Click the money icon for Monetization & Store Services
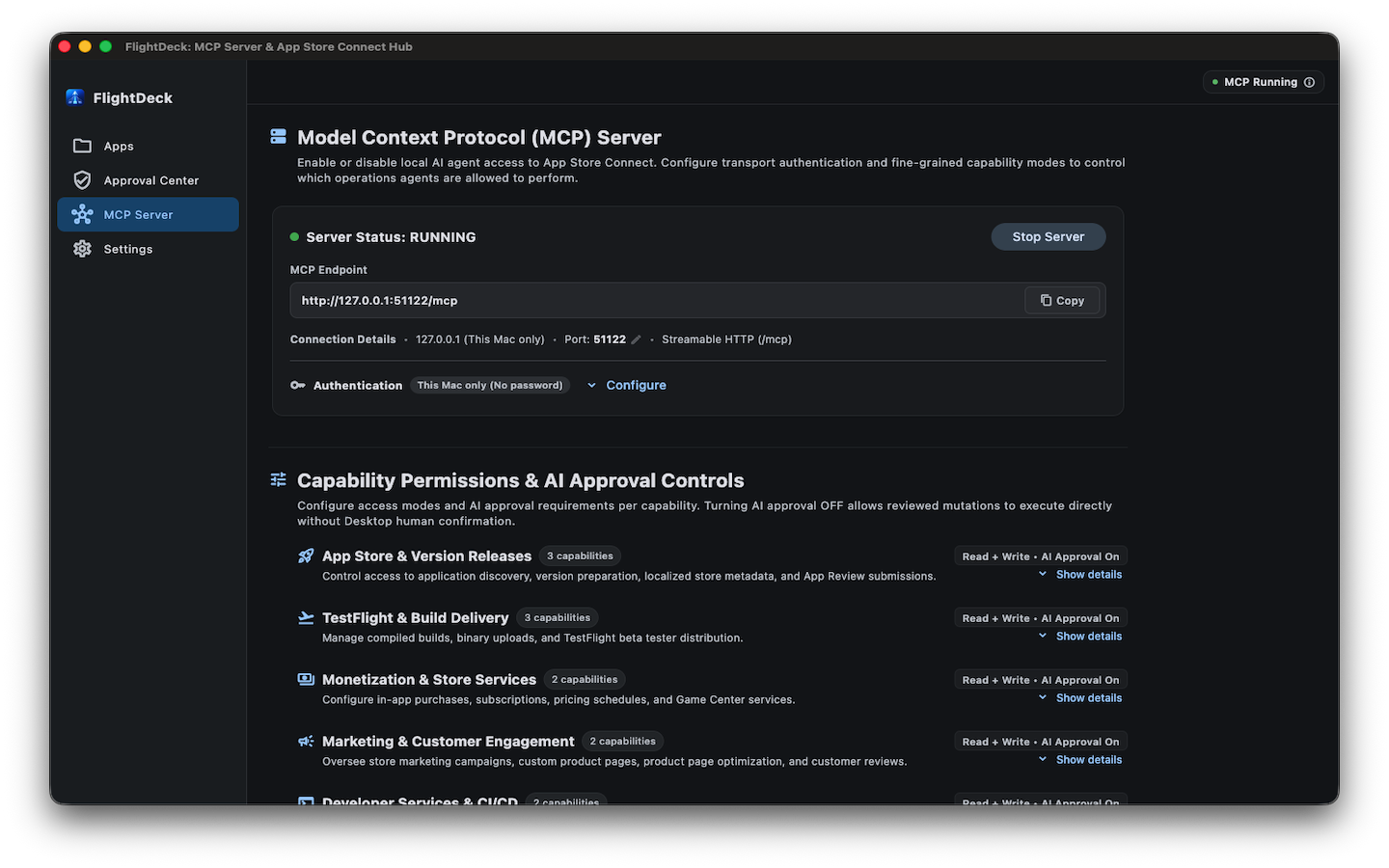 [306, 679]
